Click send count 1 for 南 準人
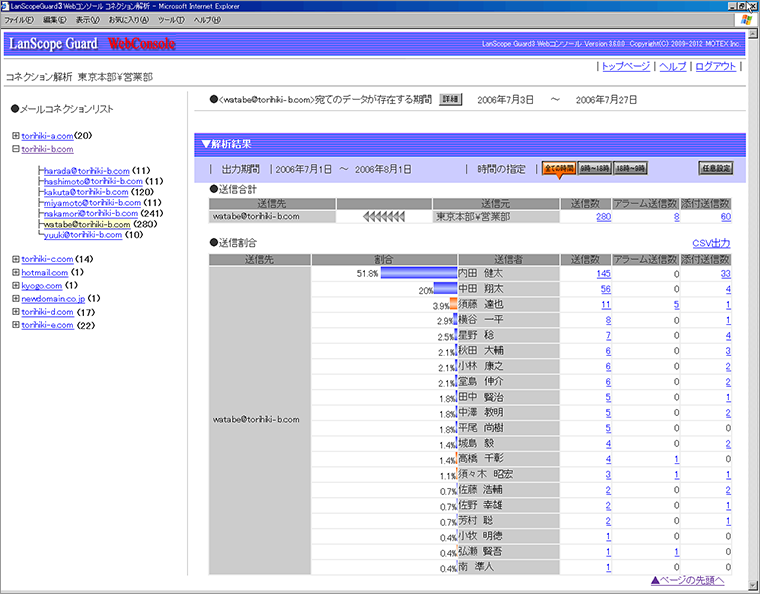 (x=608, y=567)
